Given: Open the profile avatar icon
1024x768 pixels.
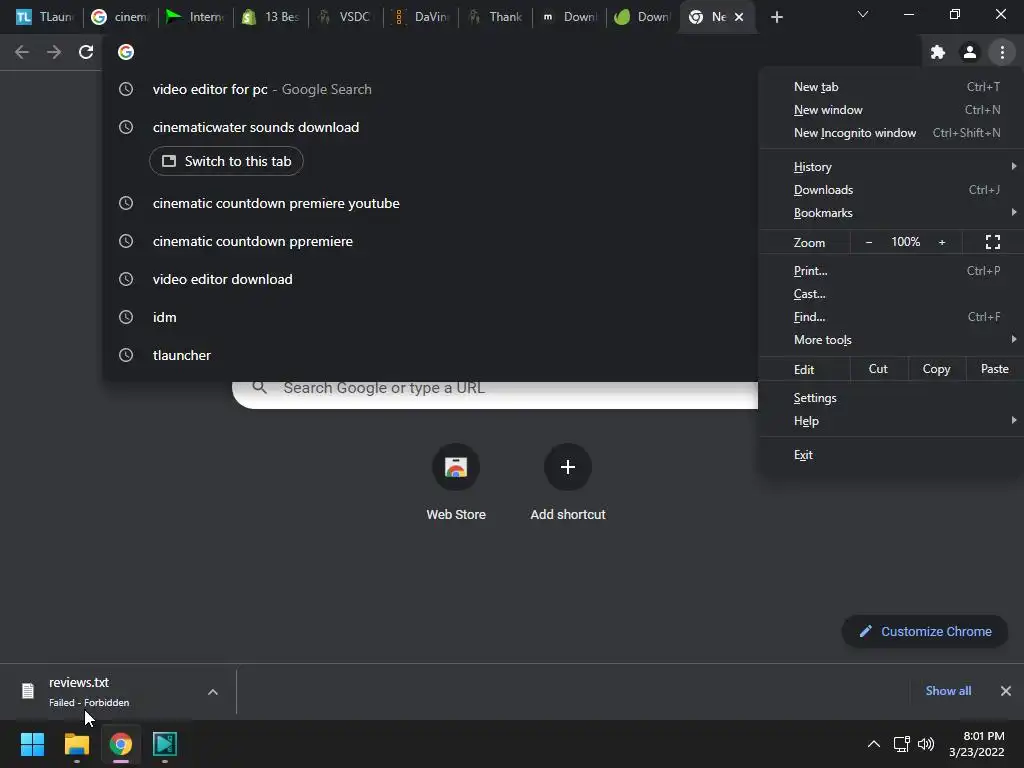Looking at the screenshot, I should 970,52.
